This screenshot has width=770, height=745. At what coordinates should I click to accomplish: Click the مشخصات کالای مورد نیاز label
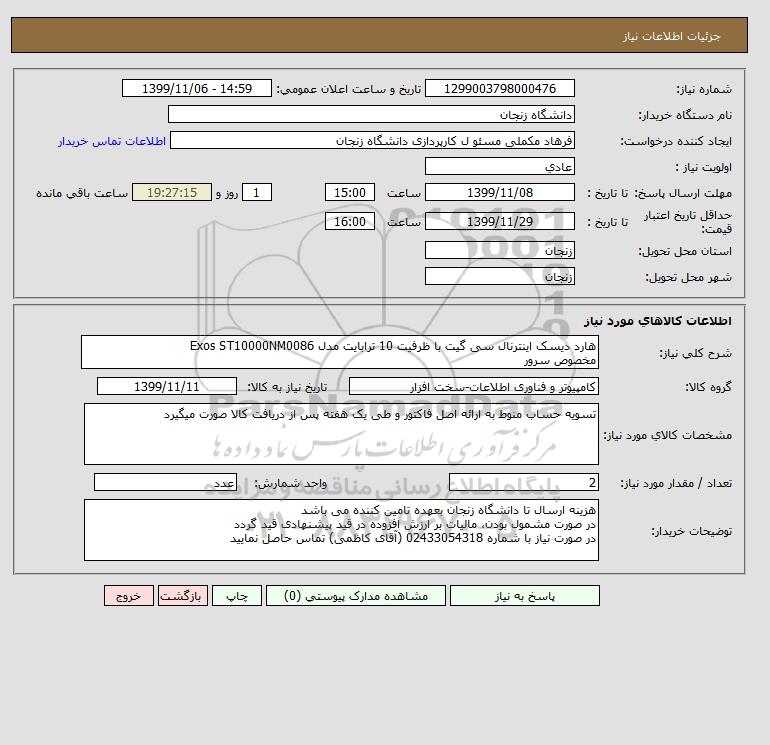pos(667,435)
